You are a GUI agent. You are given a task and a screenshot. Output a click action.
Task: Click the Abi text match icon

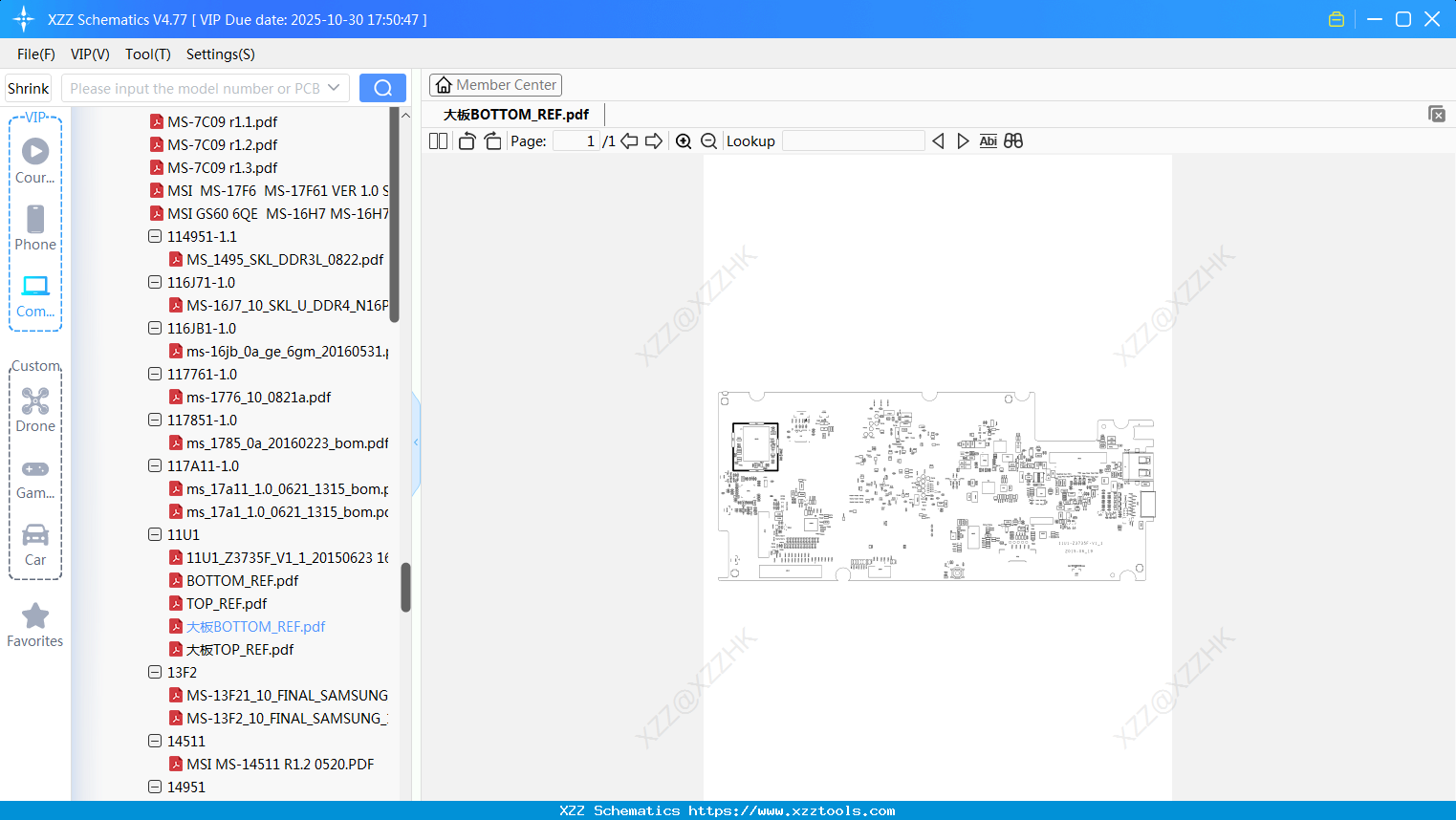(x=989, y=141)
